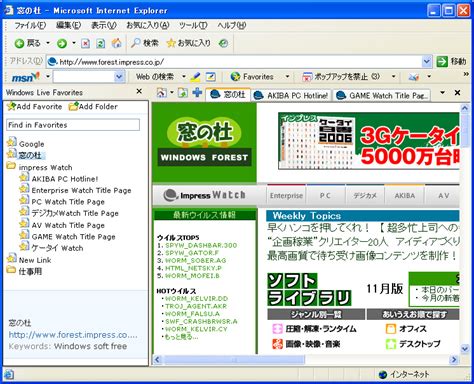474x384 pixels.
Task: Switch to the AKIBA PC Hotline! tab
Action: tap(291, 96)
